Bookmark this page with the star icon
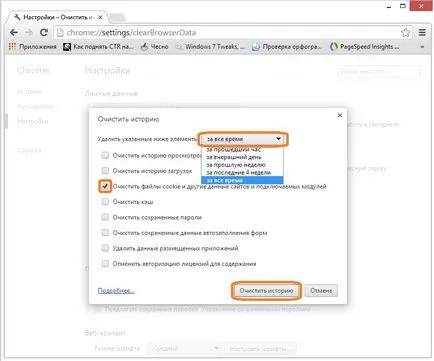 coord(405,32)
